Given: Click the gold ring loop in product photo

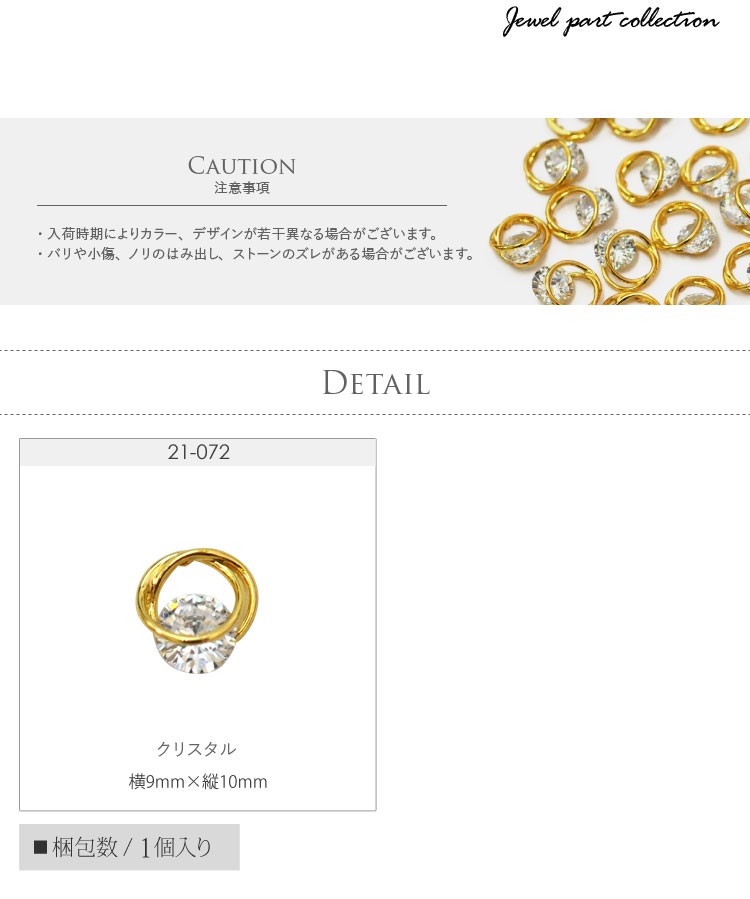Looking at the screenshot, I should coord(197,592).
